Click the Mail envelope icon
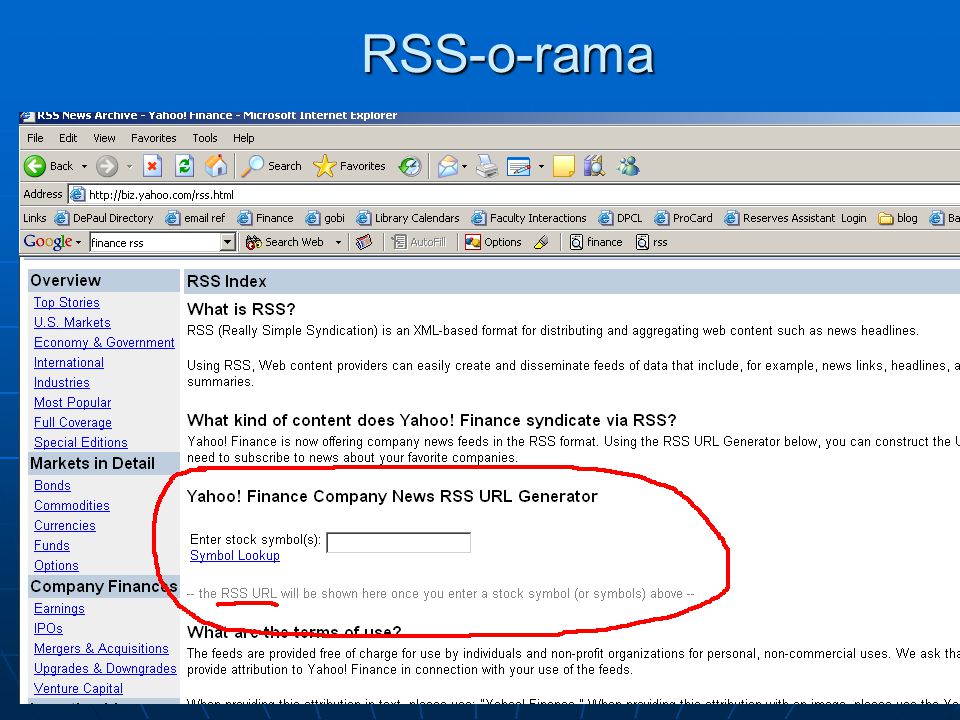960x720 pixels. (x=448, y=166)
